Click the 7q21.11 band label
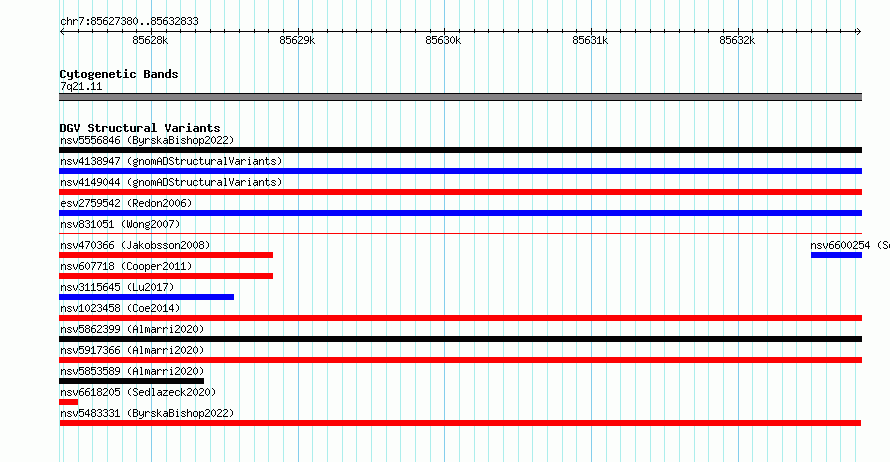Viewport: 890px width, 462px height. 81,86
